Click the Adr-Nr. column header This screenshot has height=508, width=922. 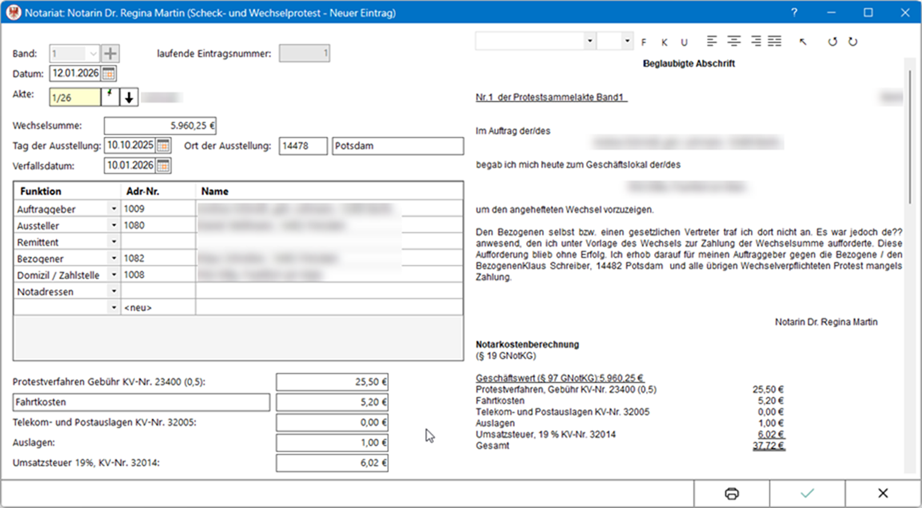tap(158, 191)
